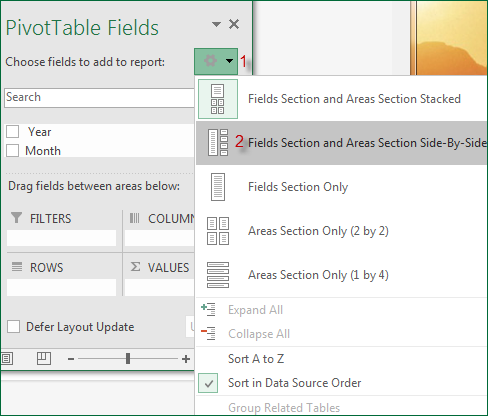
Task: Click the VALUES sigma icon
Action: [x=135, y=267]
